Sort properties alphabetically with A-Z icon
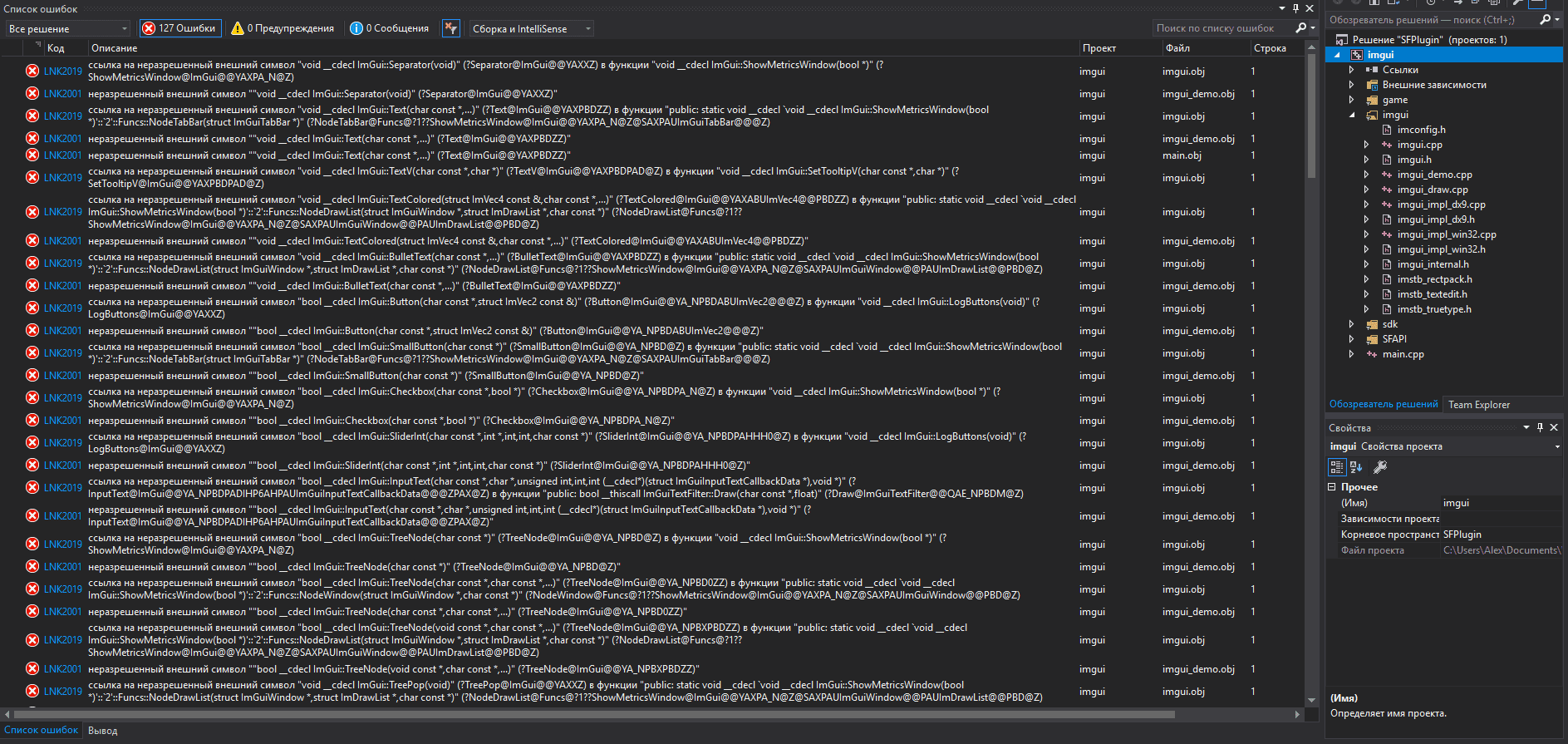This screenshot has width=1568, height=744. click(x=1356, y=467)
